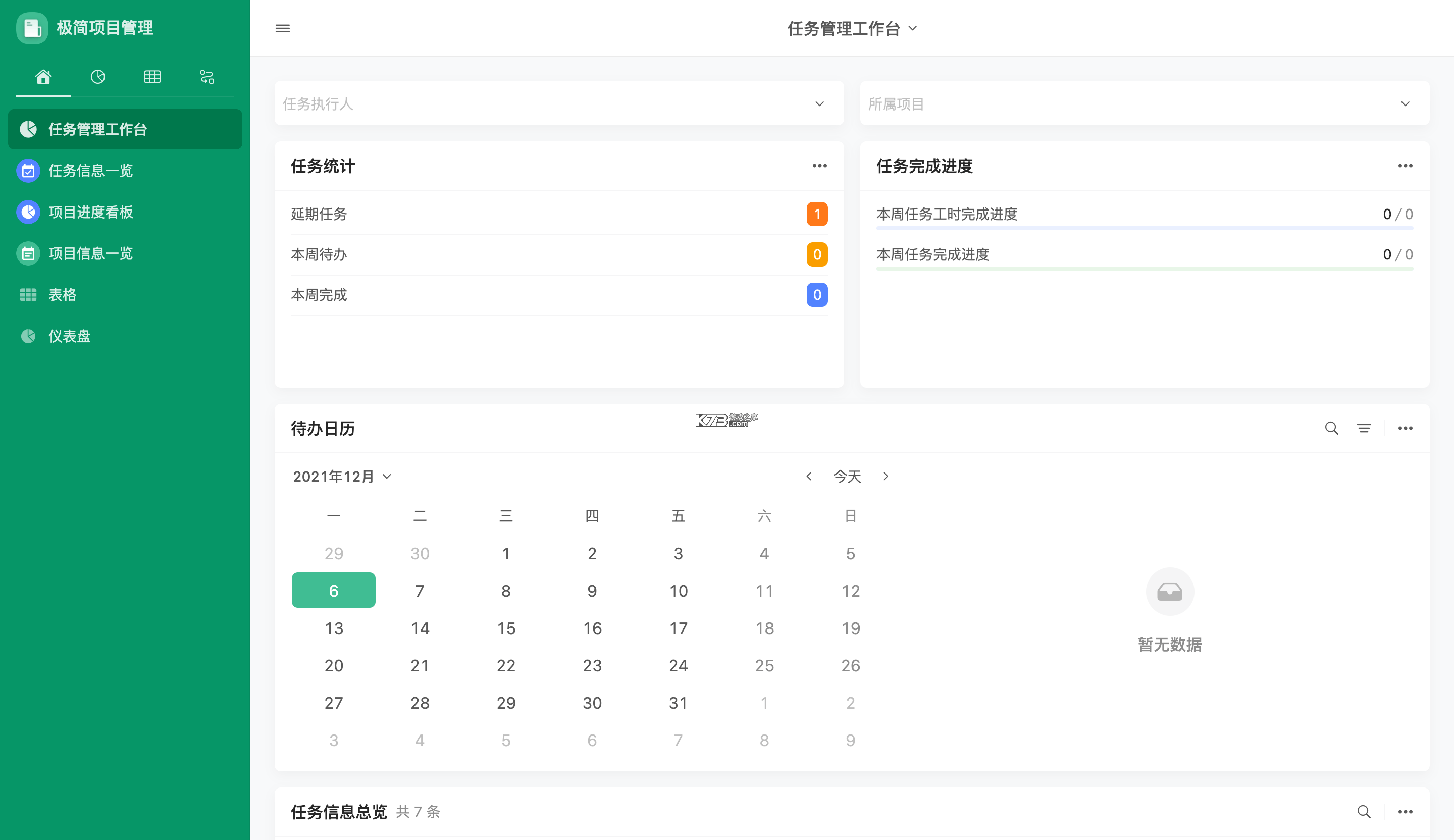The height and width of the screenshot is (840, 1454).
Task: Open 仪表盘 from the sidebar
Action: pyautogui.click(x=125, y=336)
